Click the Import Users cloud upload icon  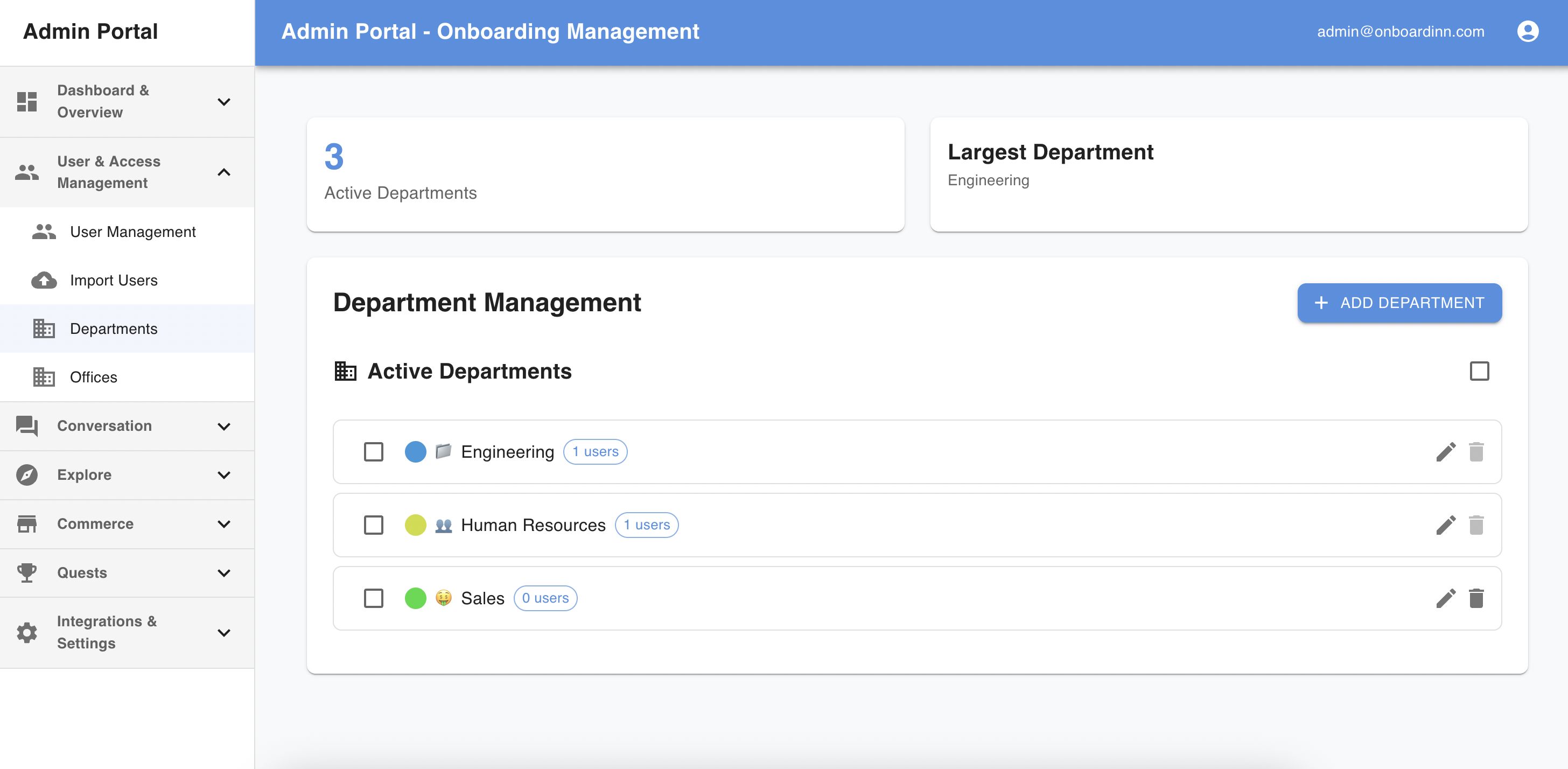coord(43,280)
